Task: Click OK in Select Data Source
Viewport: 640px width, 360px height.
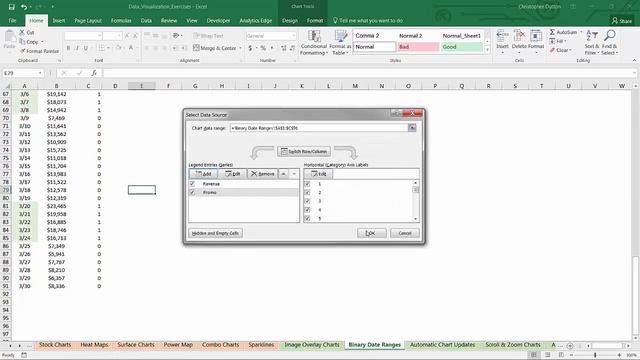Action: 371,233
